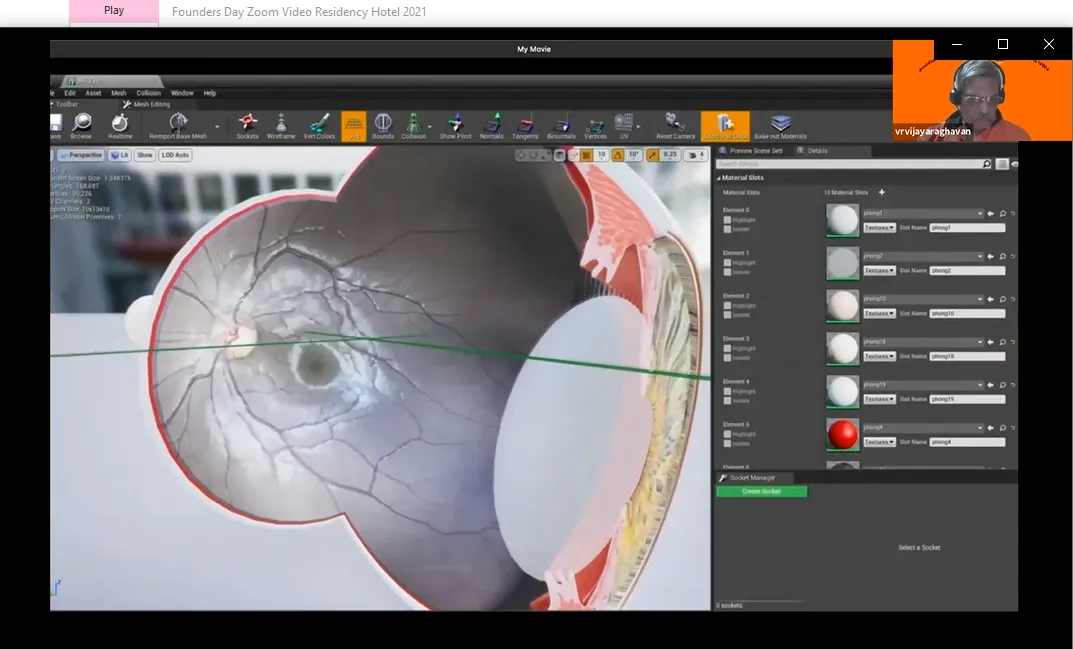Toggle the Normals display icon
This screenshot has height=649, width=1073.
[x=491, y=127]
